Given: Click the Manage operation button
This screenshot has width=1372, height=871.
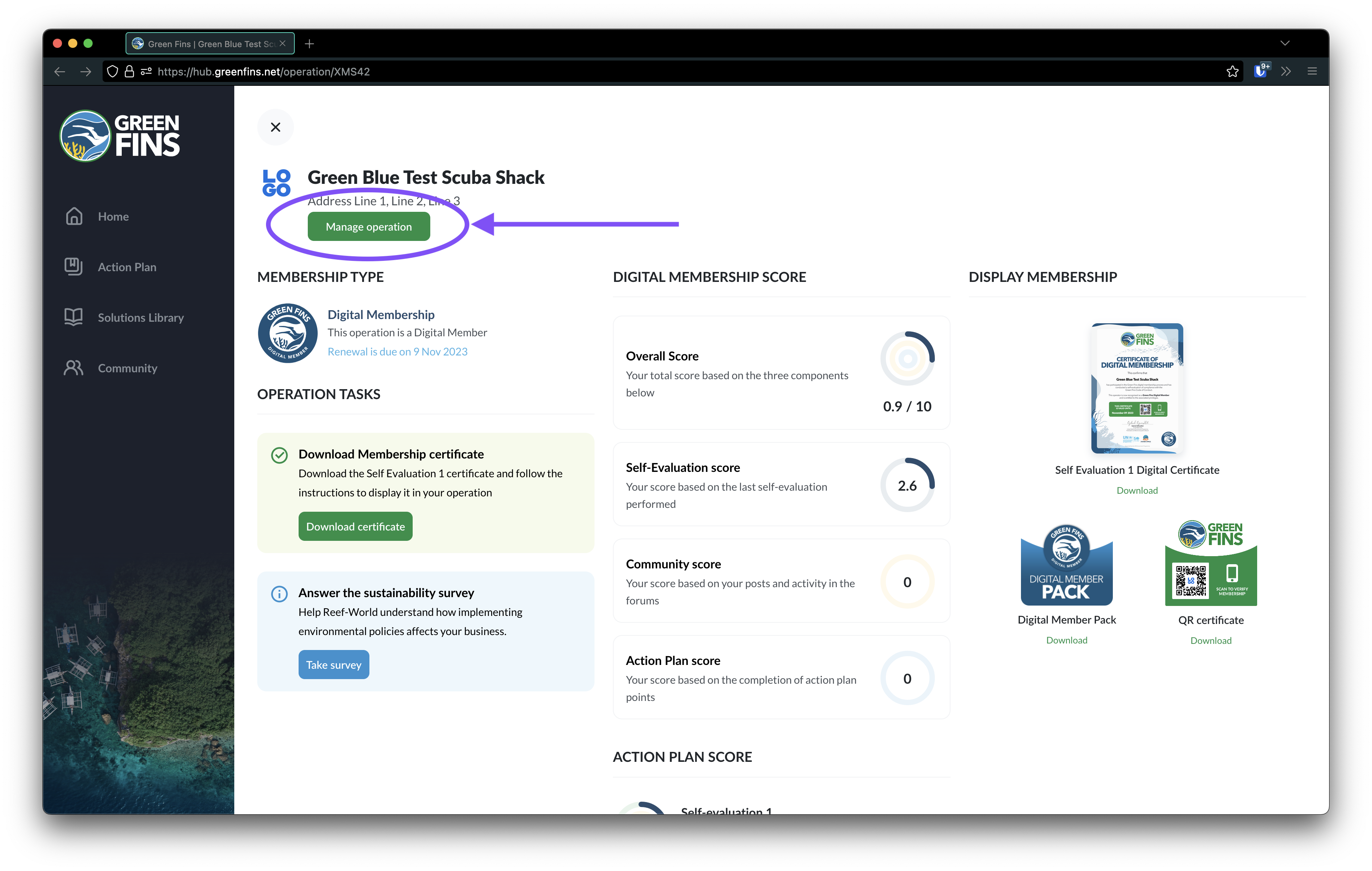Looking at the screenshot, I should pyautogui.click(x=369, y=227).
